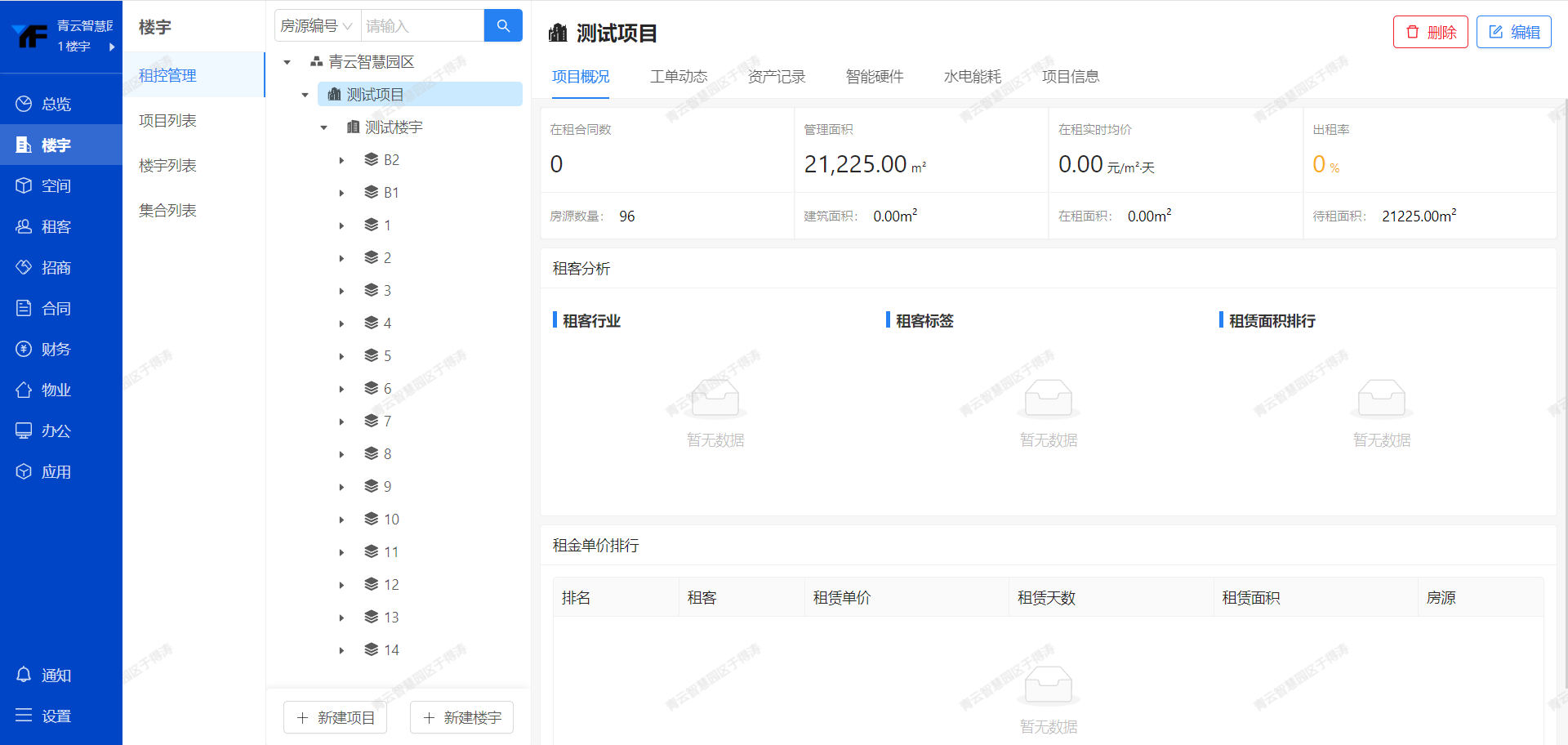Focus the 请输入 search input field
Image resolution: width=1568 pixels, height=745 pixels.
(x=421, y=26)
